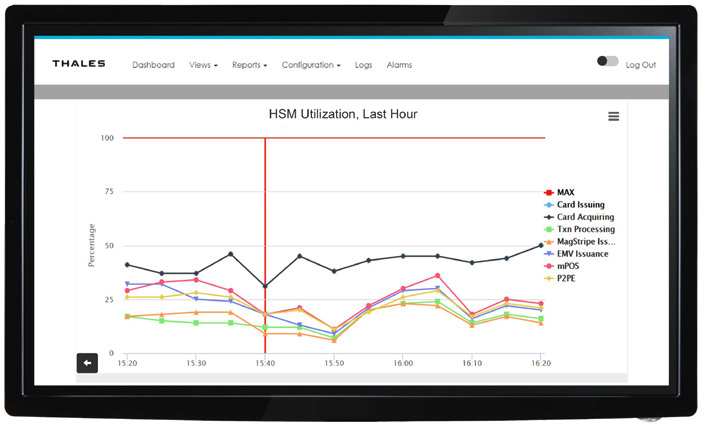Toggle Card Issuing series in legend
The height and width of the screenshot is (425, 702).
click(574, 205)
